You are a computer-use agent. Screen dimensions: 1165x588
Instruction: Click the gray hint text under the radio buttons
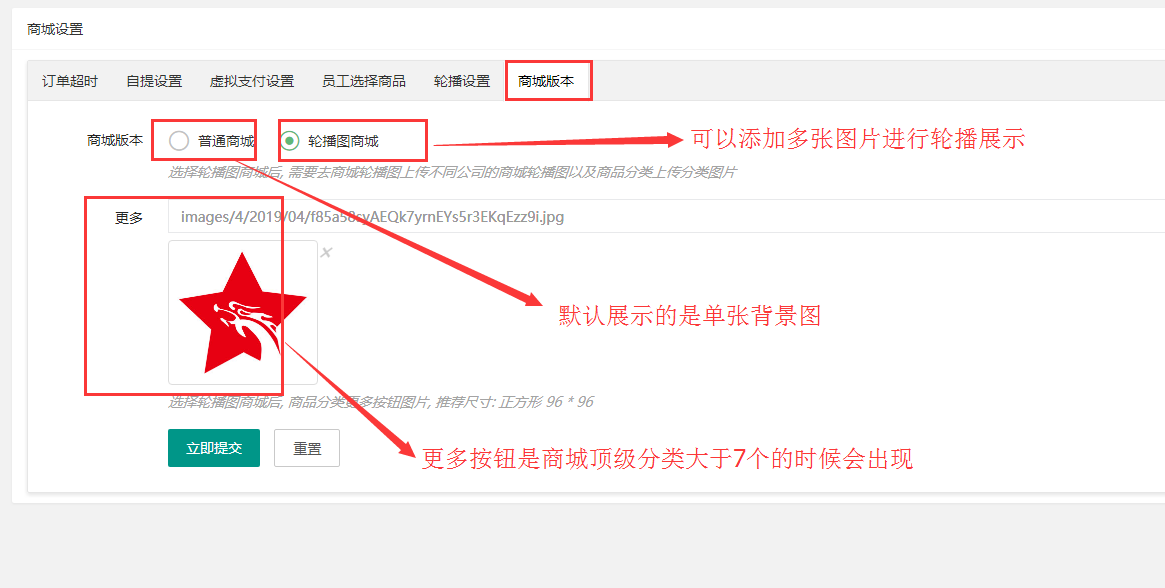click(x=452, y=172)
